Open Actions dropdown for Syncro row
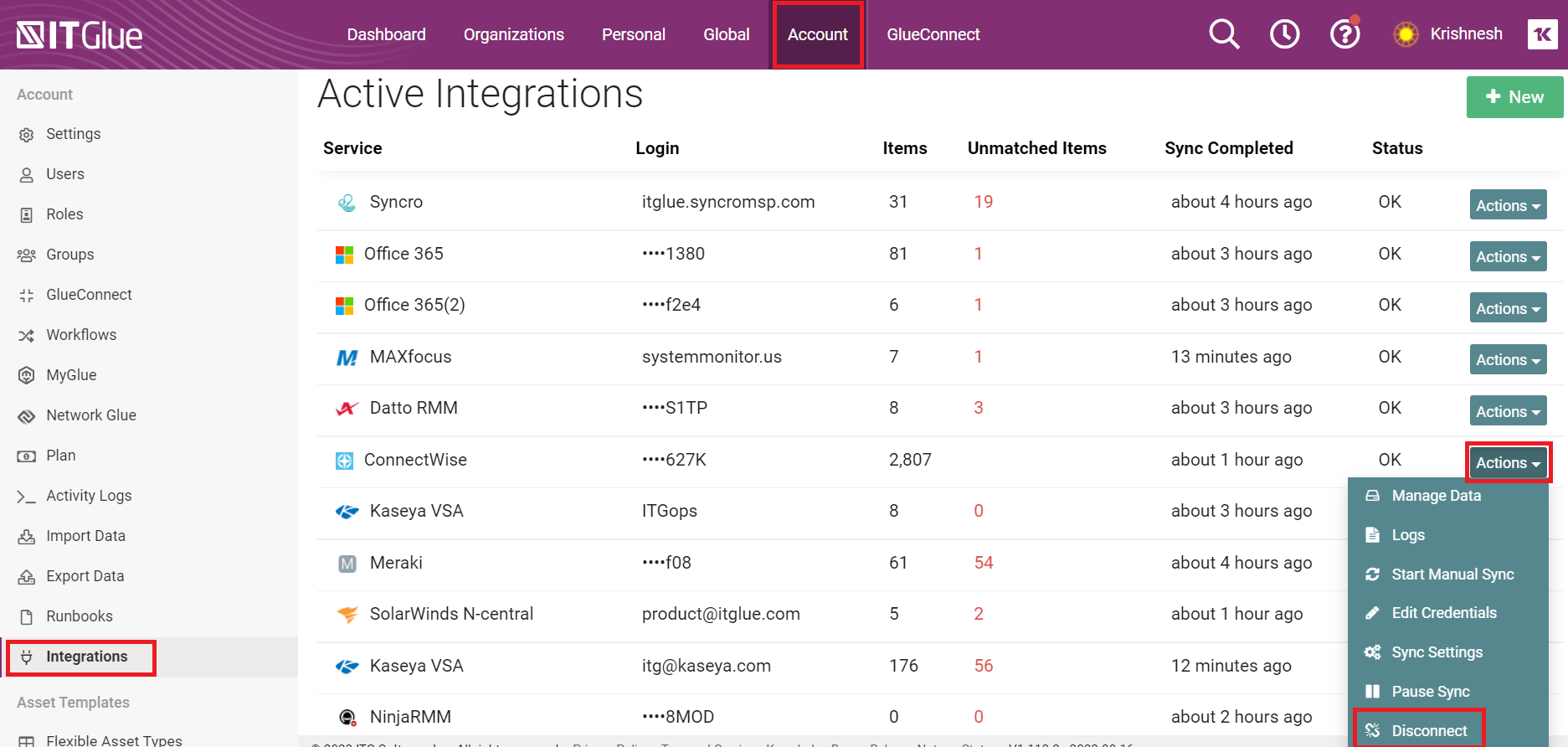 (1508, 205)
